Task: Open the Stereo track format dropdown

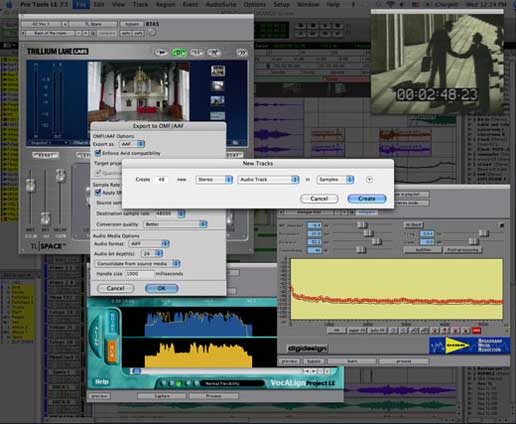Action: pyautogui.click(x=214, y=180)
